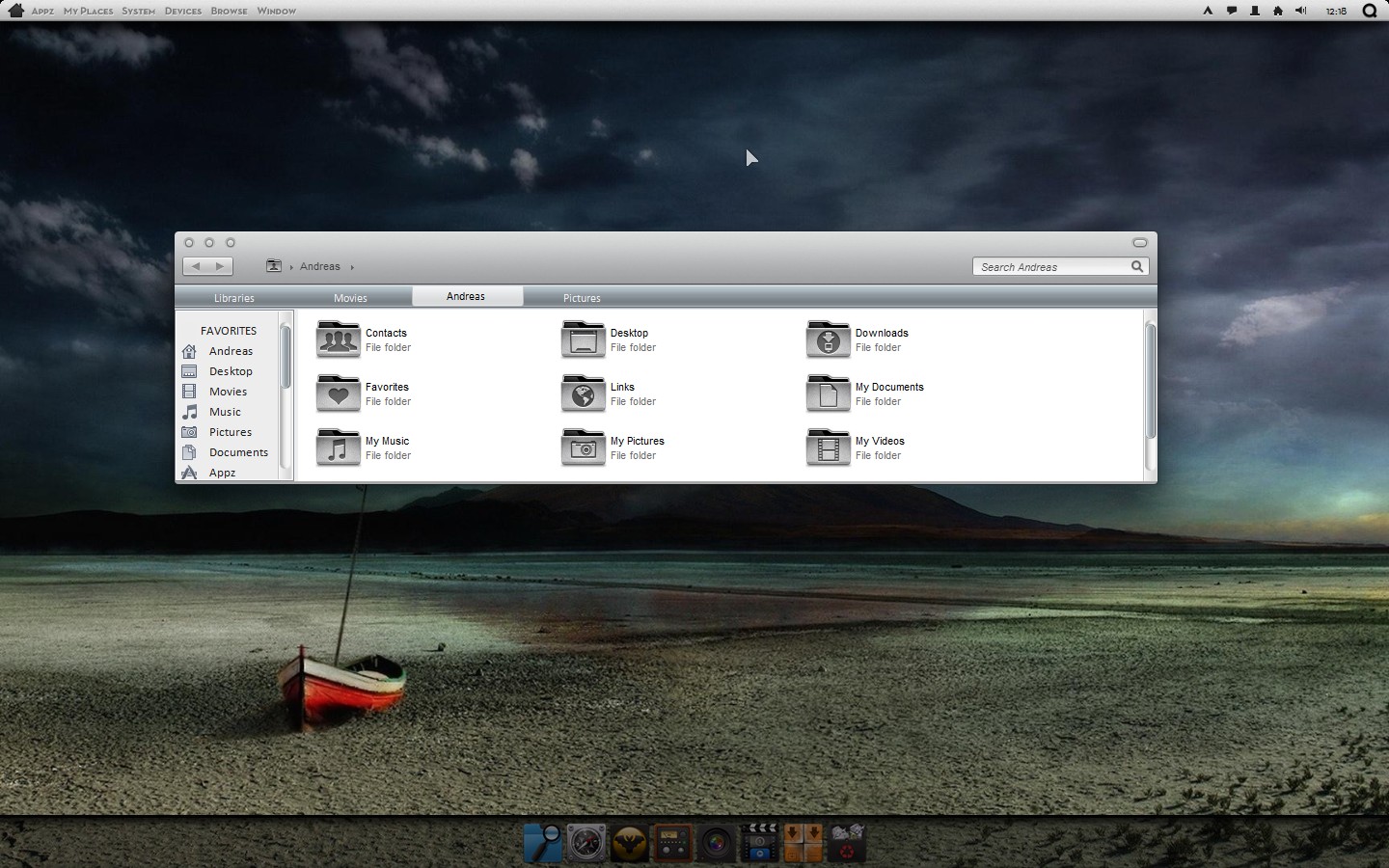1389x868 pixels.
Task: Open the Devices menu
Action: coord(183,11)
